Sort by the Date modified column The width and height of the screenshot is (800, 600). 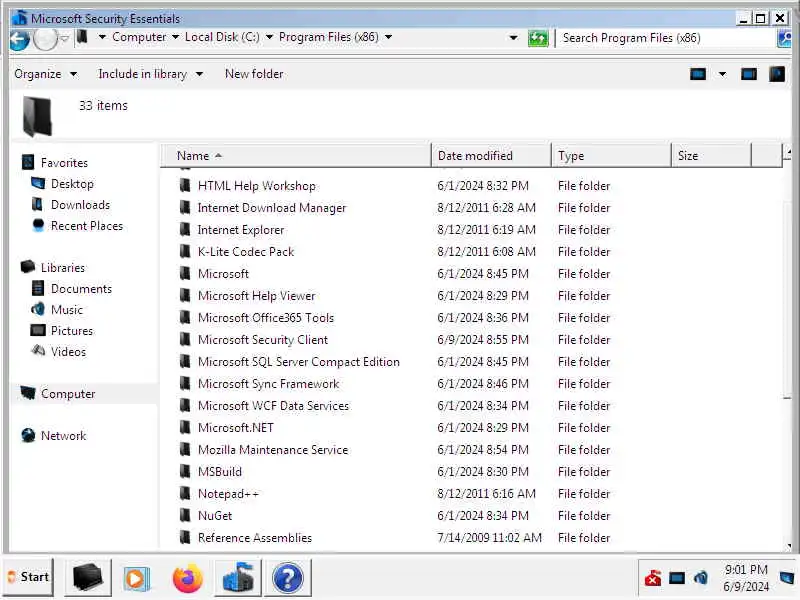[491, 156]
